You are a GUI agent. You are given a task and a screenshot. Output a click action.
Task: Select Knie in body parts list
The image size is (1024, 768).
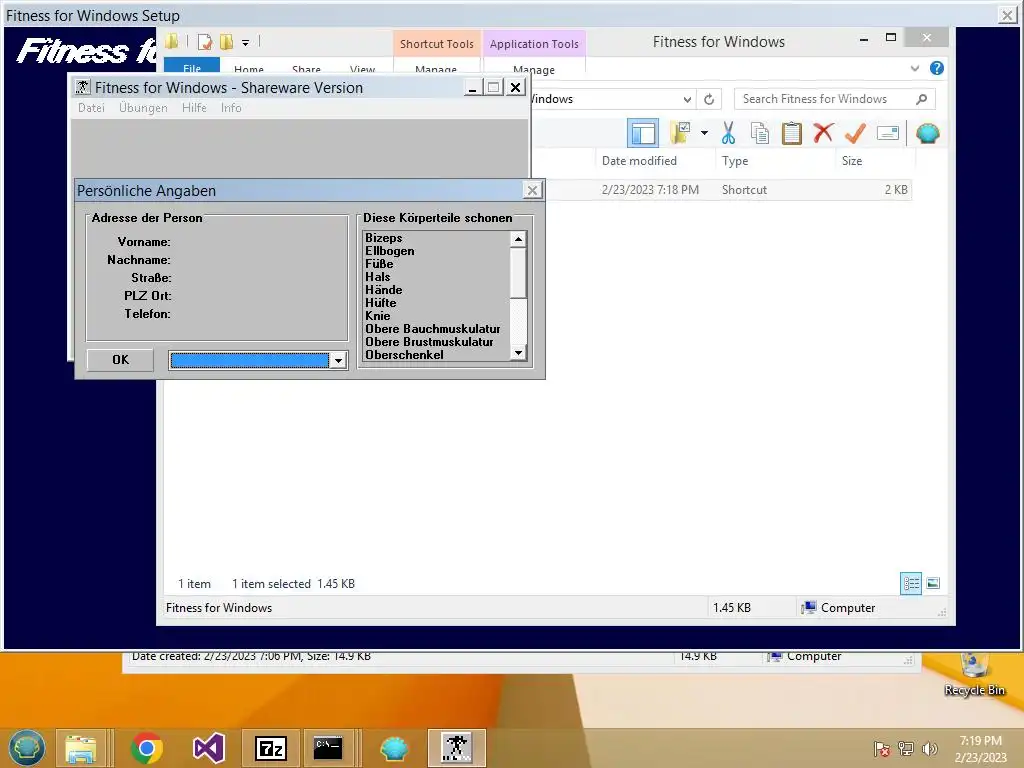377,316
